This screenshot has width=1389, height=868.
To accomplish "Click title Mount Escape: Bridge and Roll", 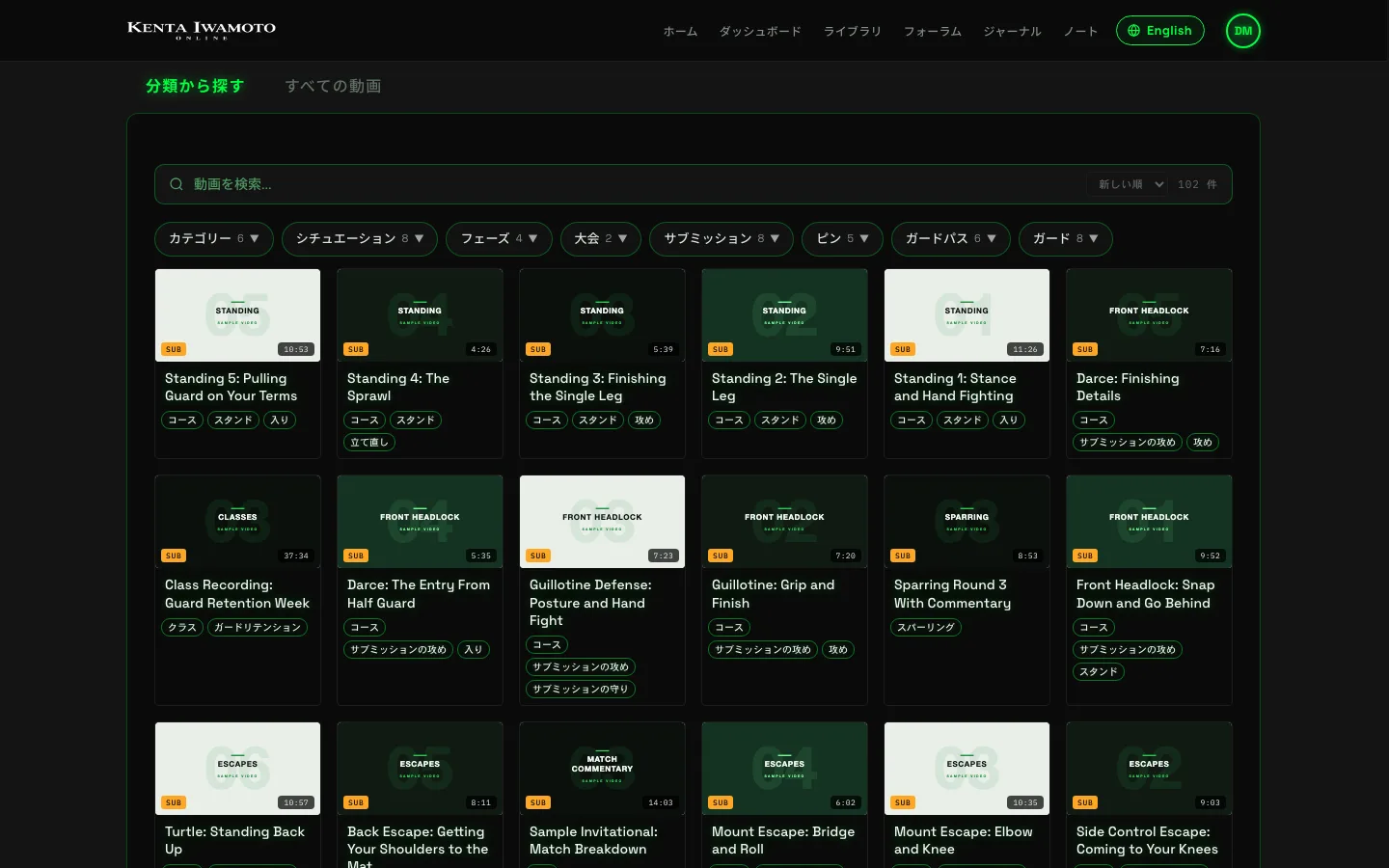I will [x=783, y=840].
